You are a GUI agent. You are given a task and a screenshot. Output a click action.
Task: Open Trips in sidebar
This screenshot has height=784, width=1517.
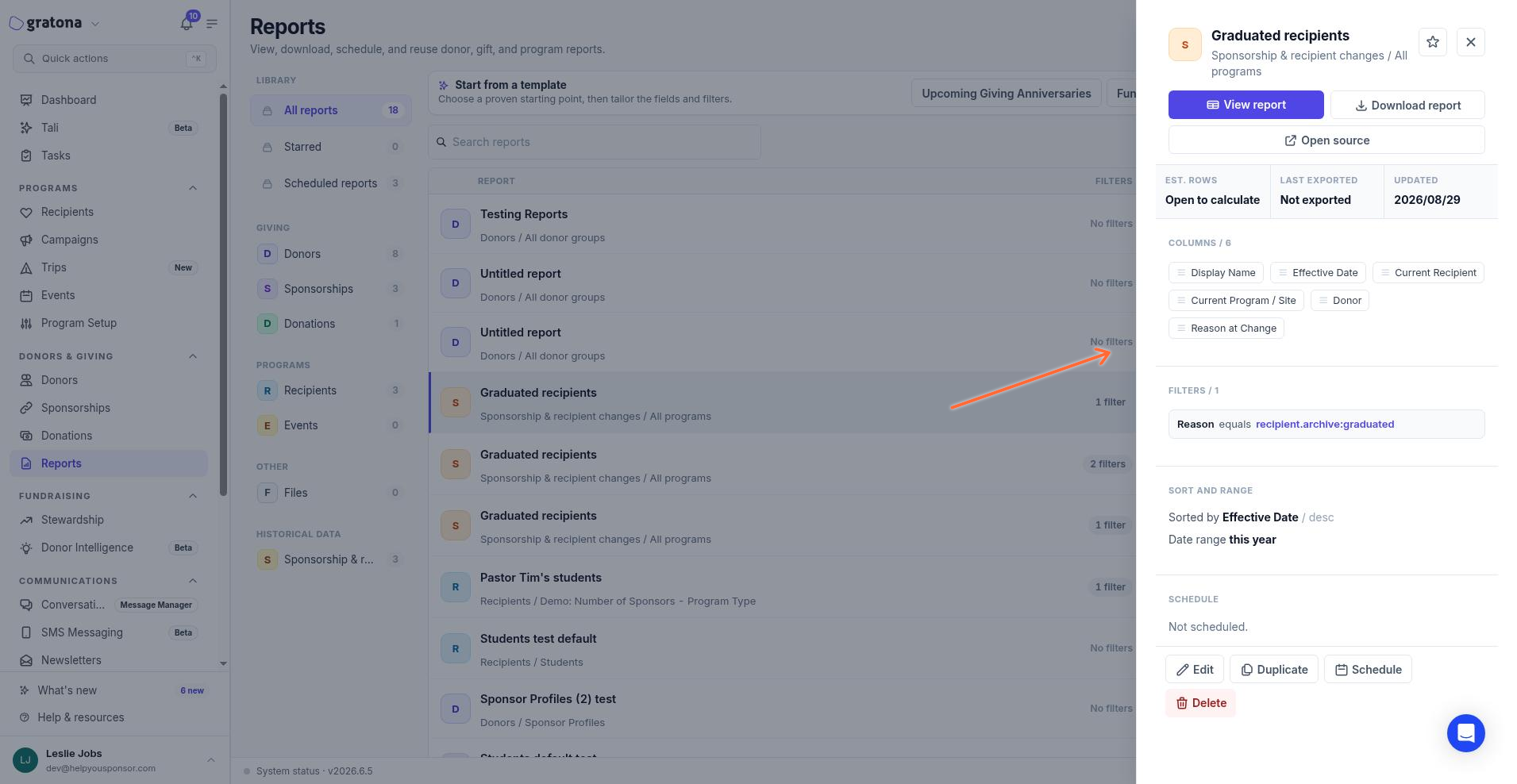pos(109,267)
